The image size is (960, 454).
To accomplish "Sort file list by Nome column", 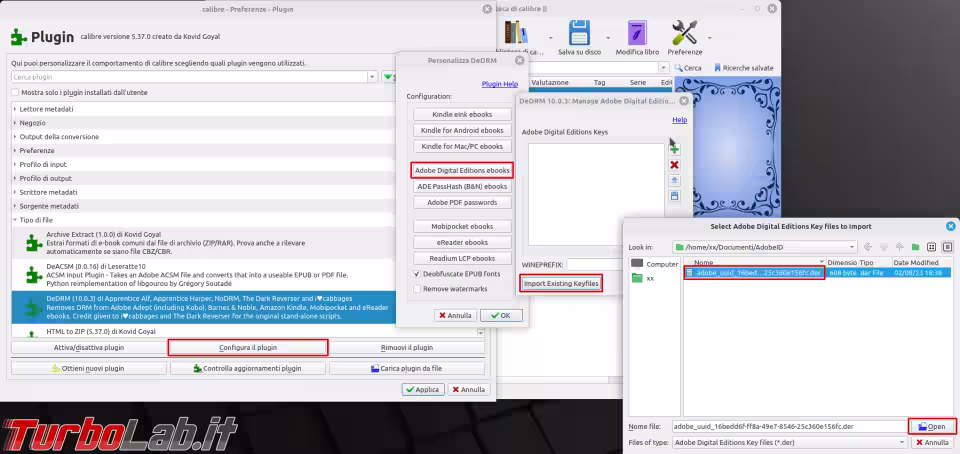I will (755, 262).
